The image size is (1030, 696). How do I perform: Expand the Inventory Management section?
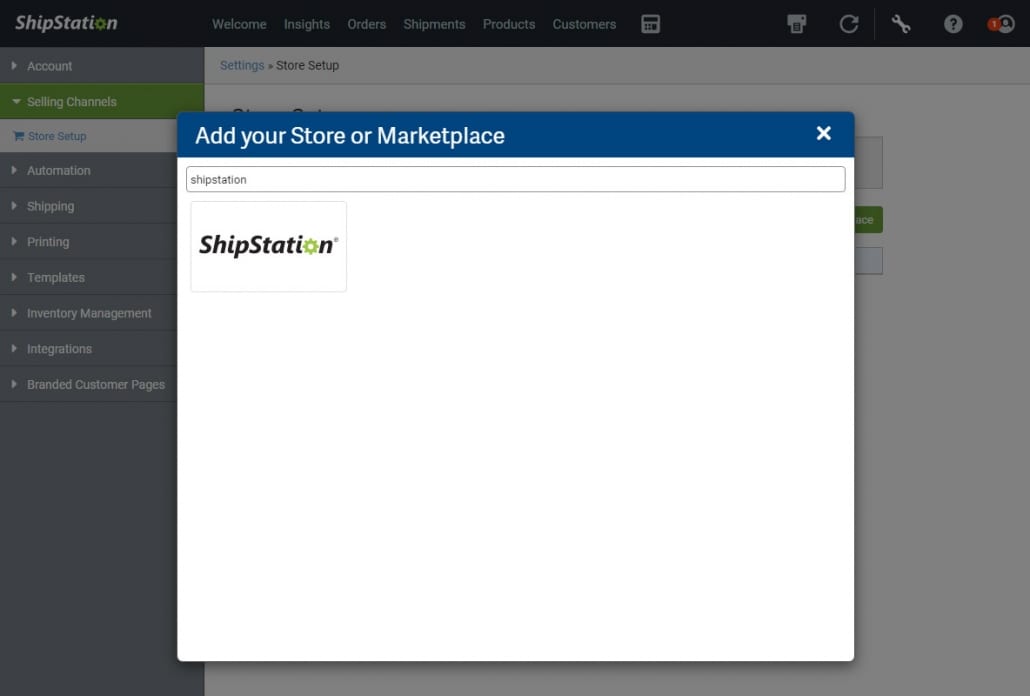tap(89, 313)
